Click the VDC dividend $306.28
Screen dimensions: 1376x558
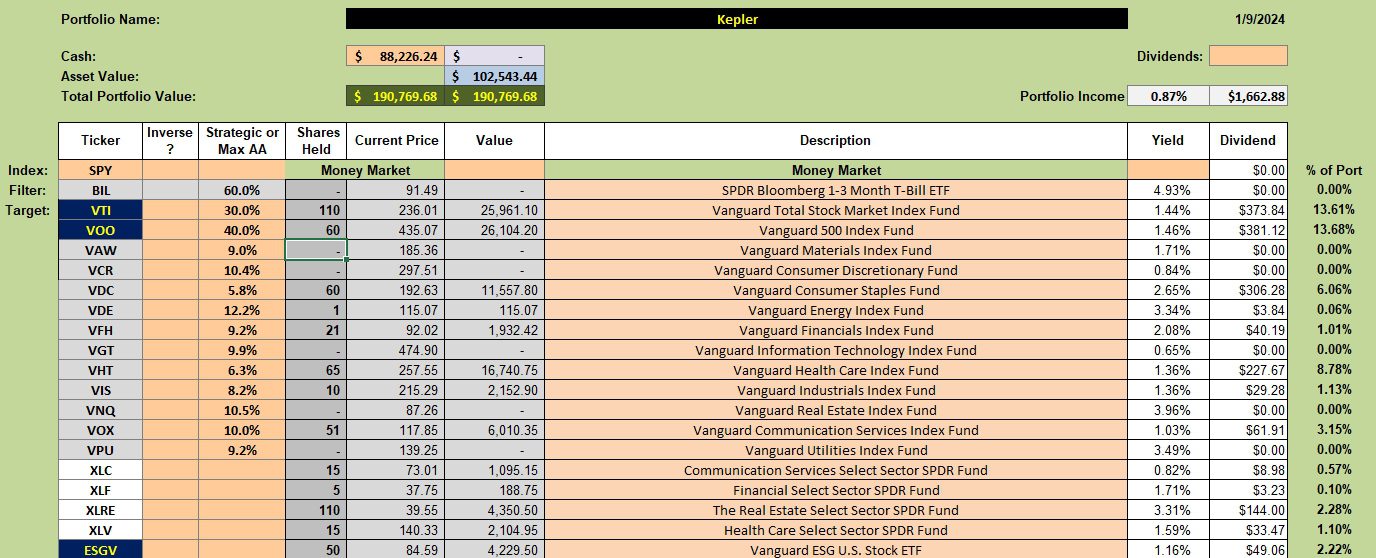pos(1248,290)
